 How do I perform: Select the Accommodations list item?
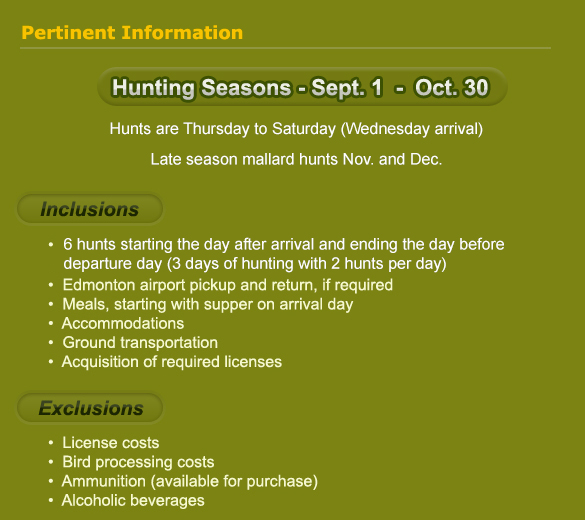tap(123, 323)
